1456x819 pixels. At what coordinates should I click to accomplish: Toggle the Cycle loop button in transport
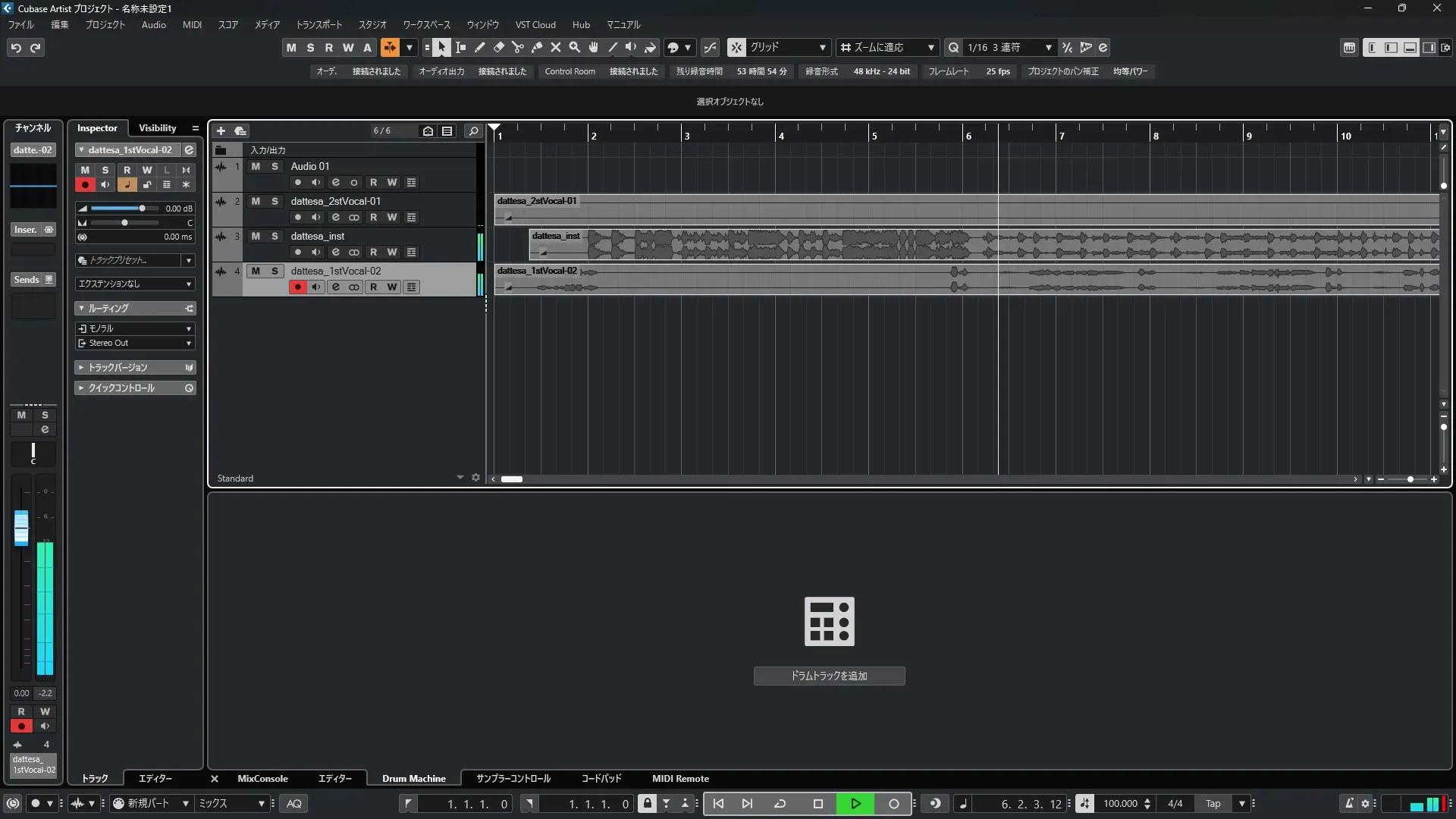[780, 804]
